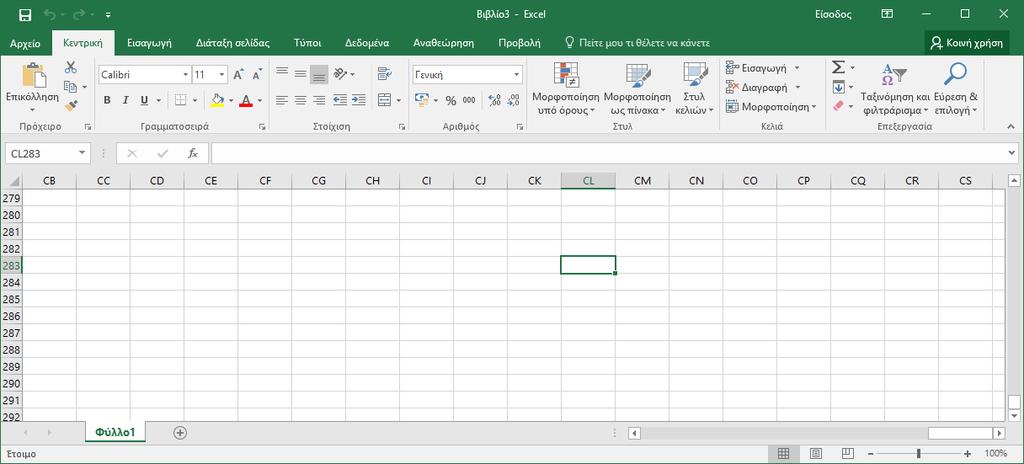
Task: Open Στυλ κελιών dropdown
Action: [695, 90]
